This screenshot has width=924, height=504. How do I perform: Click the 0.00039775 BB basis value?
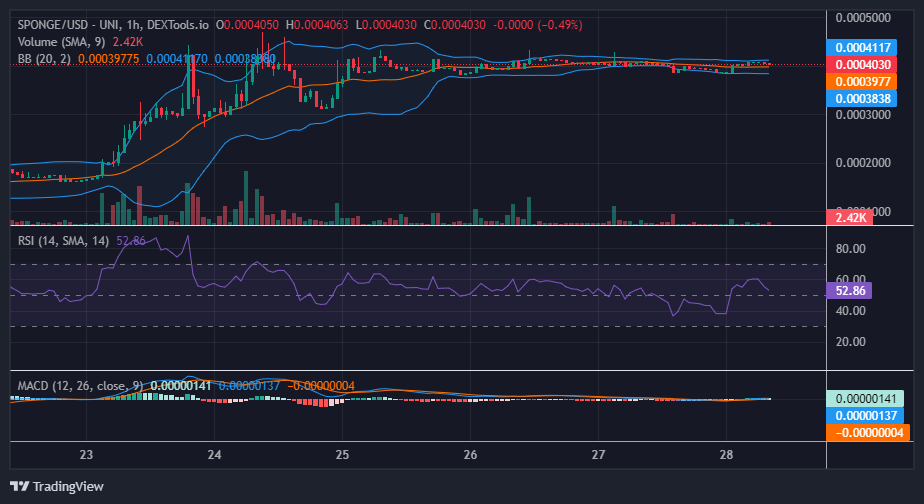pos(108,59)
